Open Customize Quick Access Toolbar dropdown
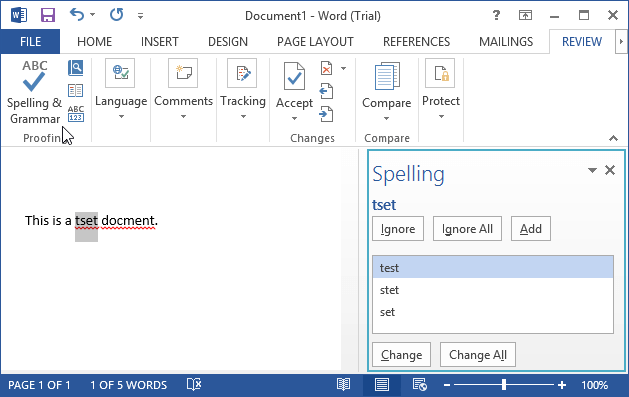 click(140, 16)
